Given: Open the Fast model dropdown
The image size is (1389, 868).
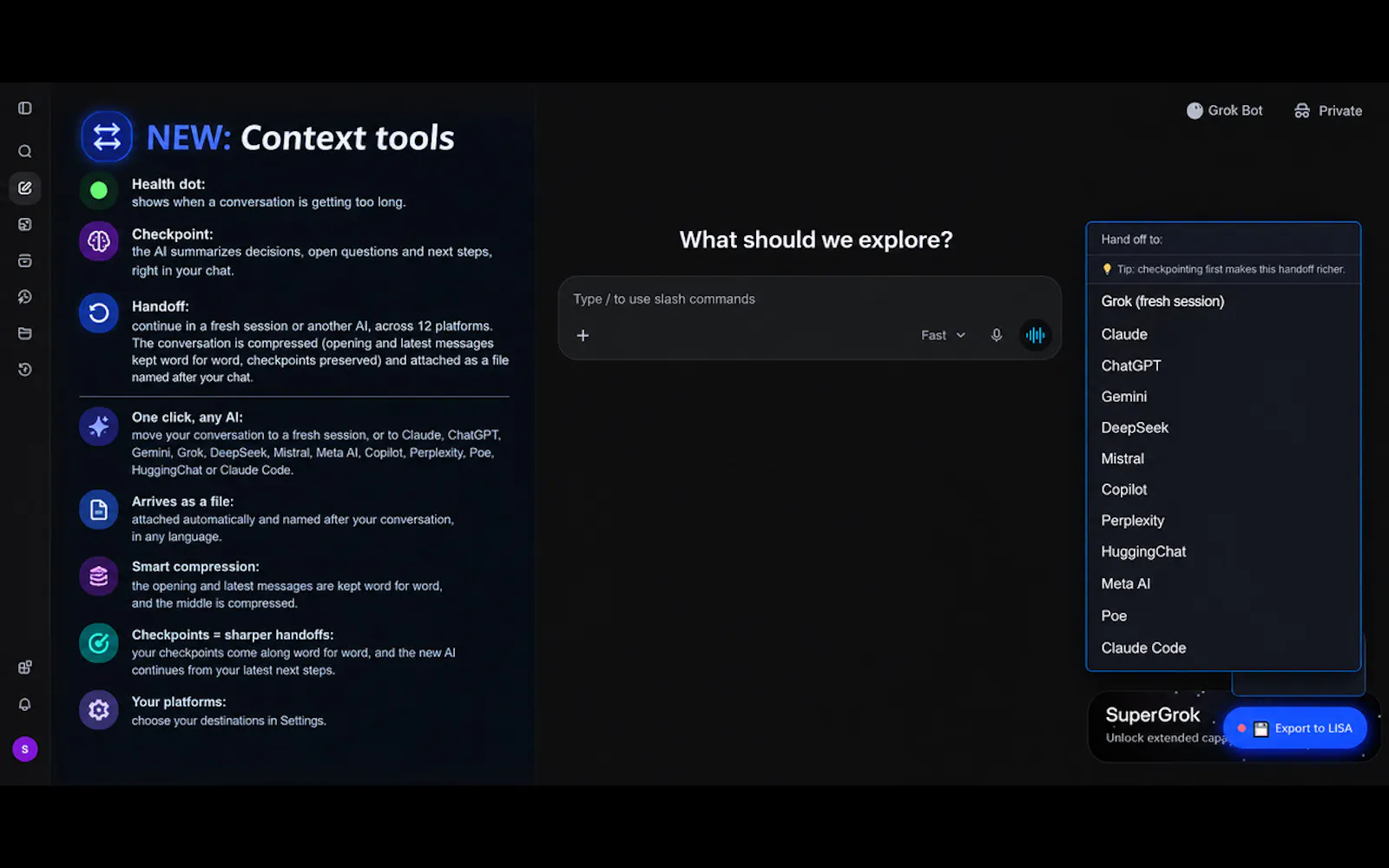Looking at the screenshot, I should point(943,335).
